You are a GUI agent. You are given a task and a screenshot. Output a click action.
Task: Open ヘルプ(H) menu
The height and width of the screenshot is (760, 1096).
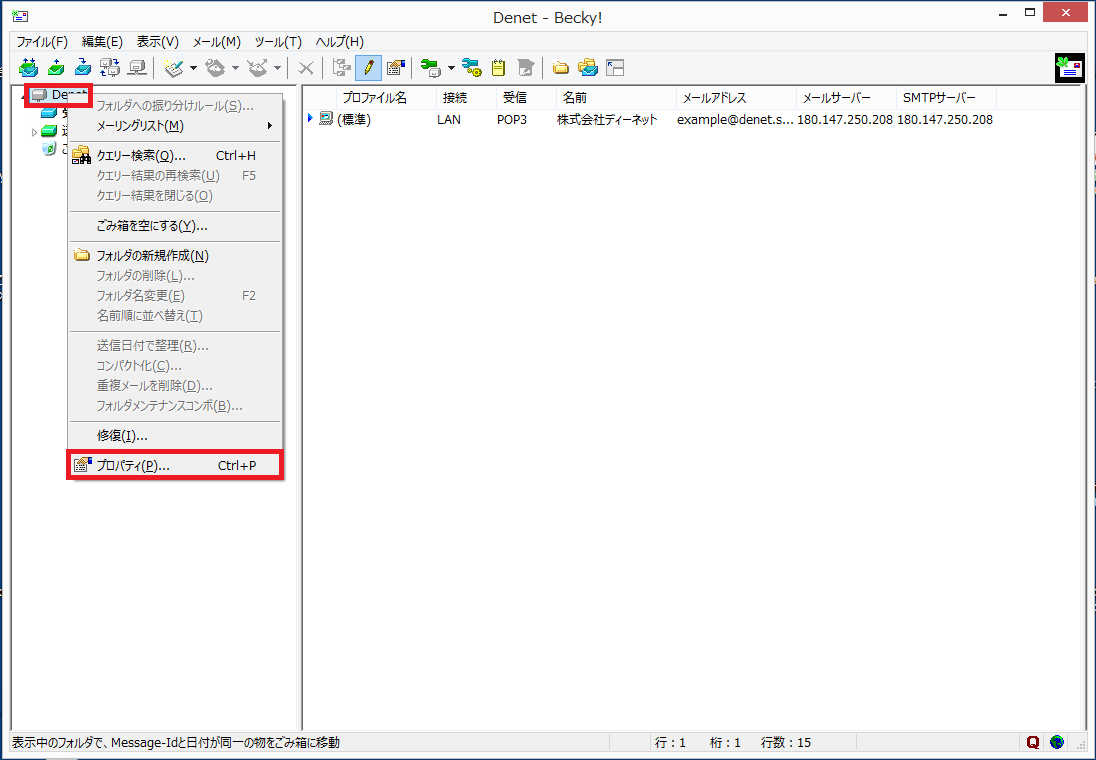click(340, 42)
